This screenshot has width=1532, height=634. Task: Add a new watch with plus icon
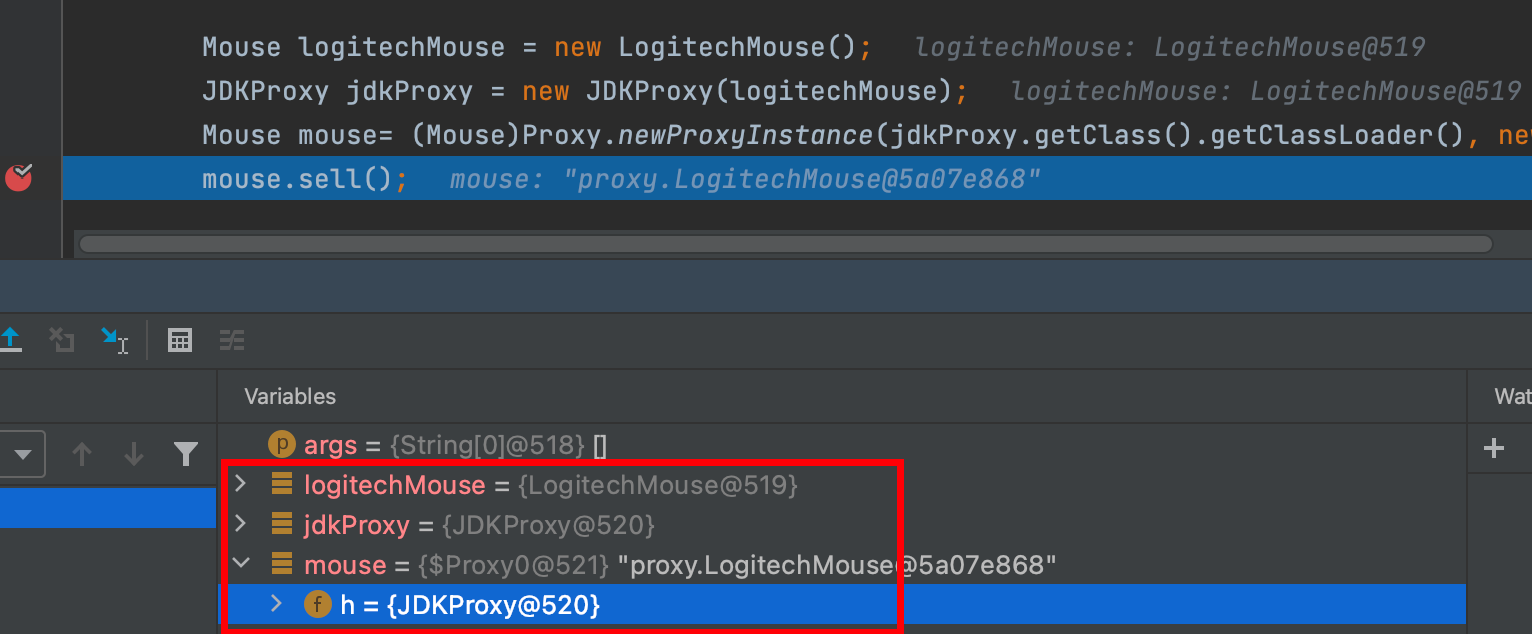point(1494,448)
